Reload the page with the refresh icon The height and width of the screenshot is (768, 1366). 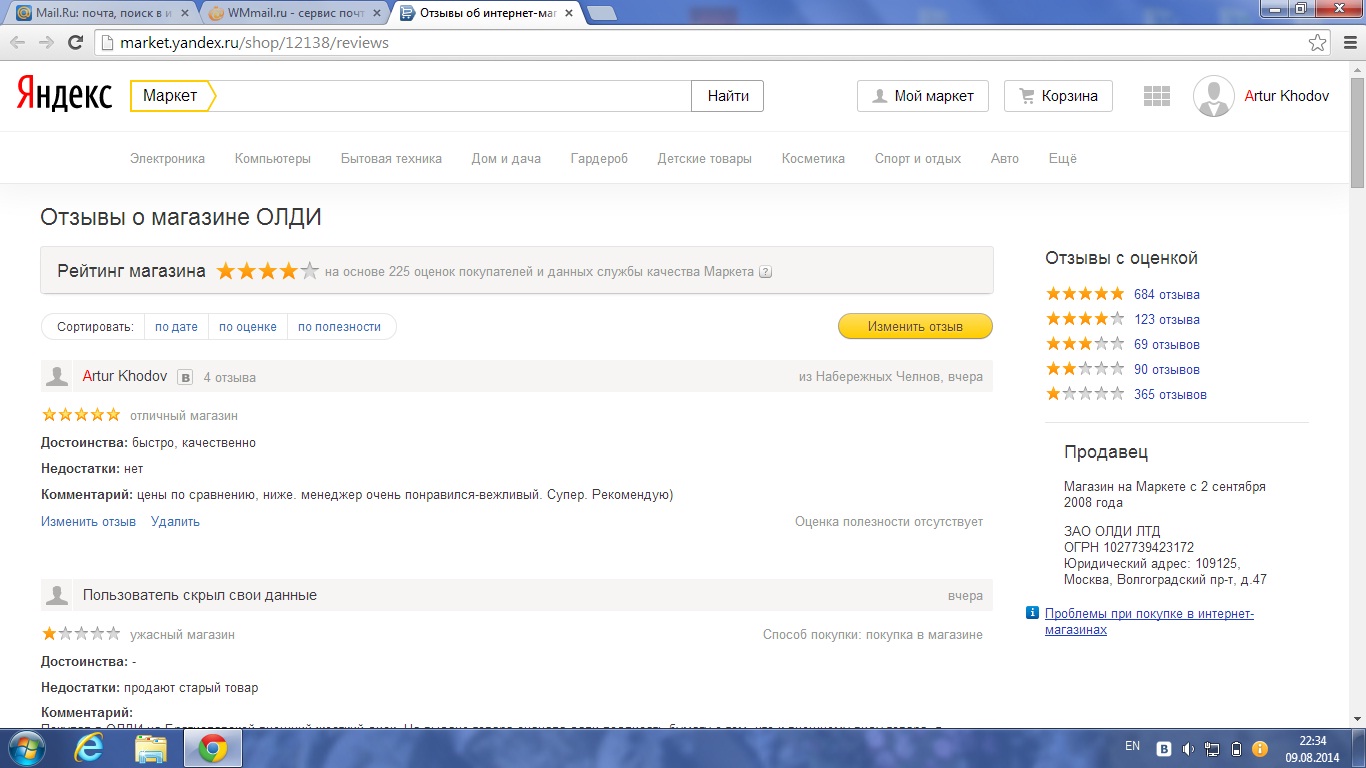[x=75, y=43]
